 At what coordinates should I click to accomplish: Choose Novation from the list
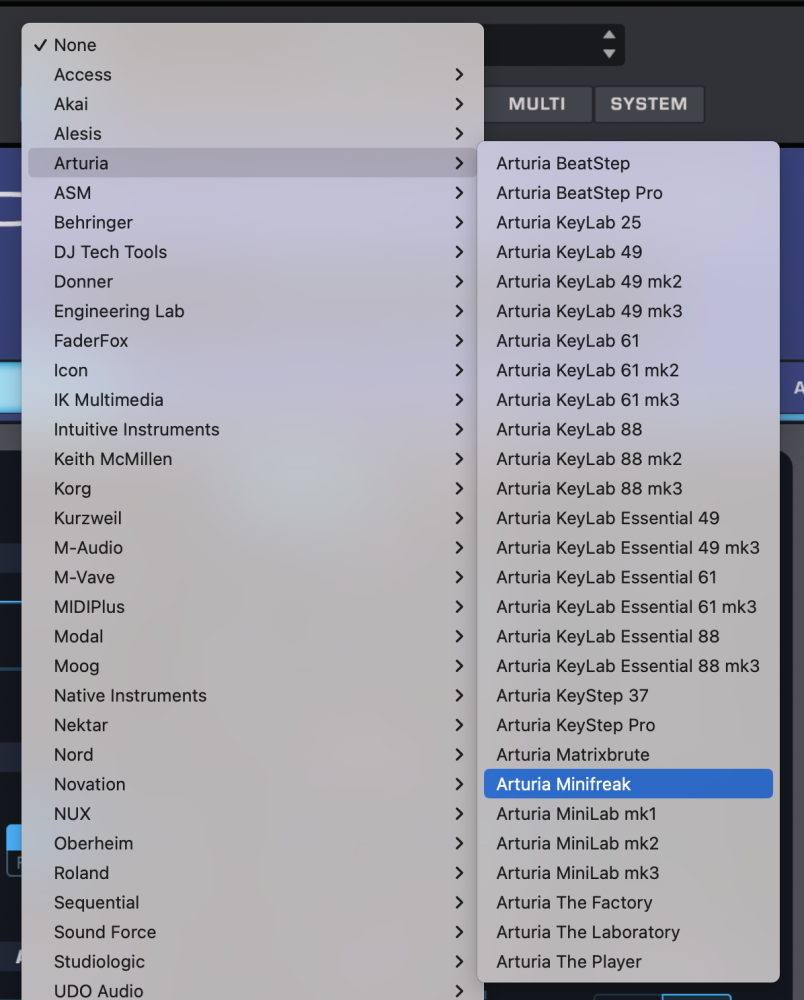pyautogui.click(x=252, y=784)
